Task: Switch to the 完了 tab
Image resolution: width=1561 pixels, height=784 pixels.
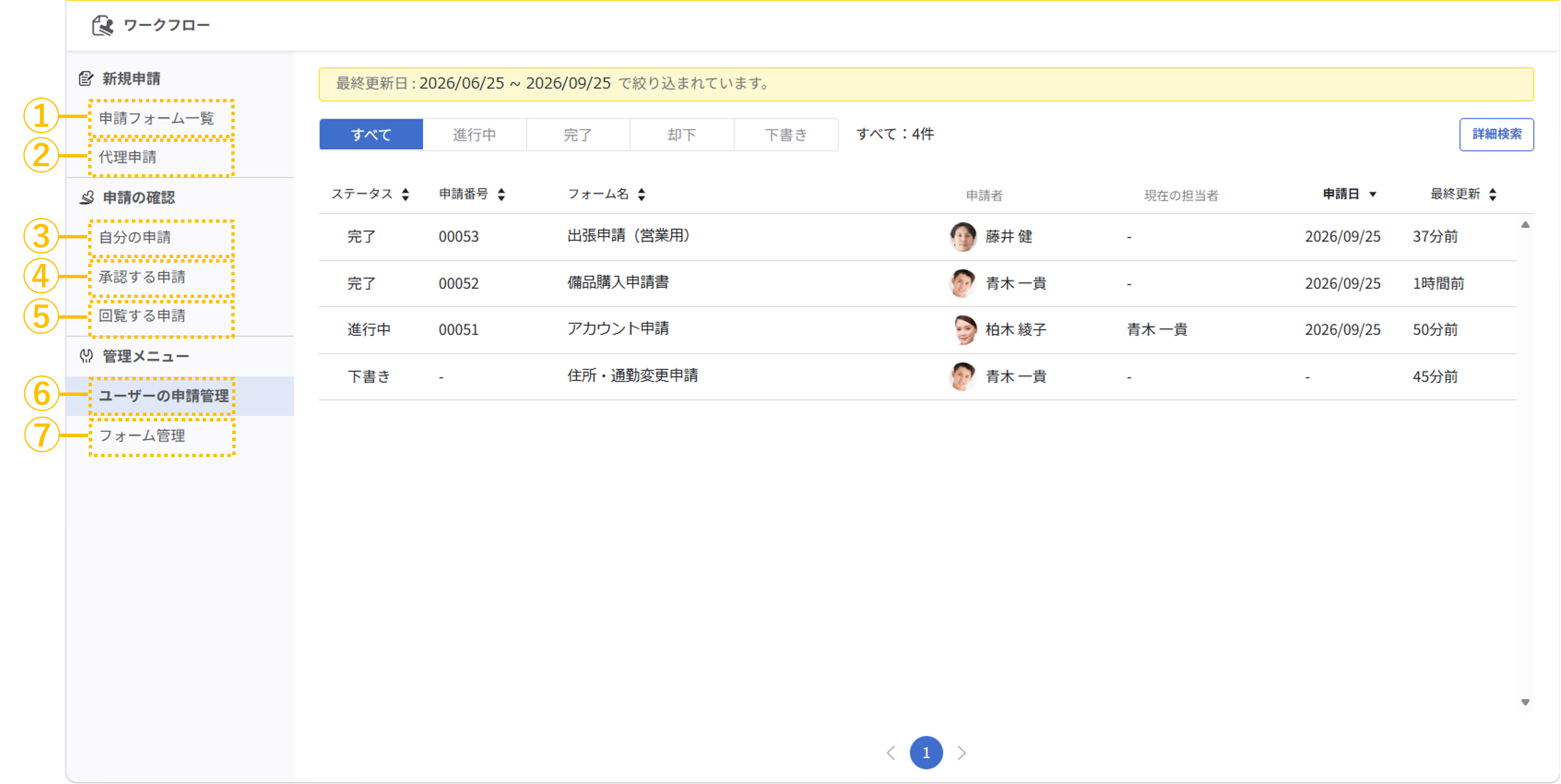Action: [x=578, y=134]
